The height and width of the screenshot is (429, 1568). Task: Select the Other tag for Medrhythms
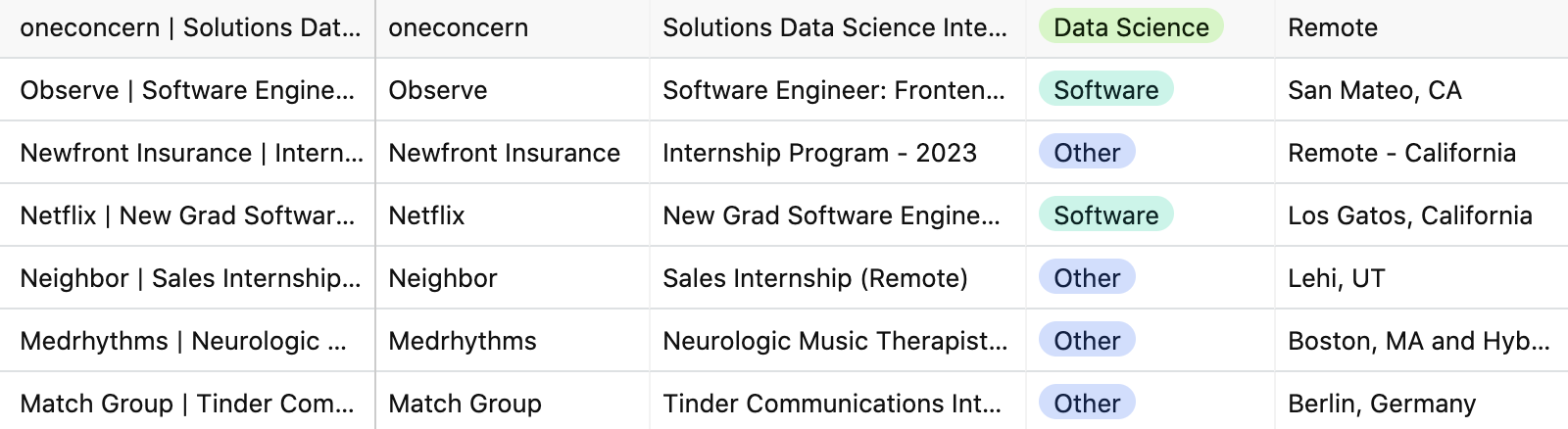pyautogui.click(x=1087, y=341)
